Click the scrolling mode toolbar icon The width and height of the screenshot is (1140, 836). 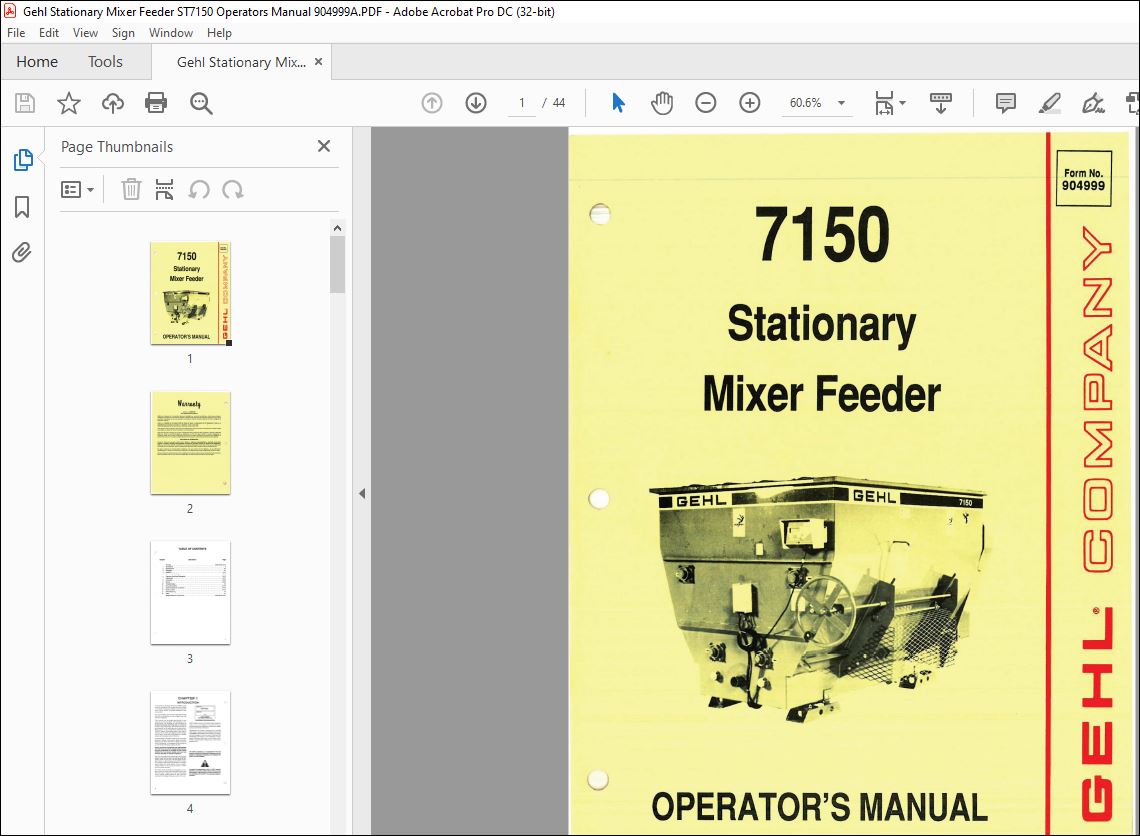pyautogui.click(x=941, y=103)
